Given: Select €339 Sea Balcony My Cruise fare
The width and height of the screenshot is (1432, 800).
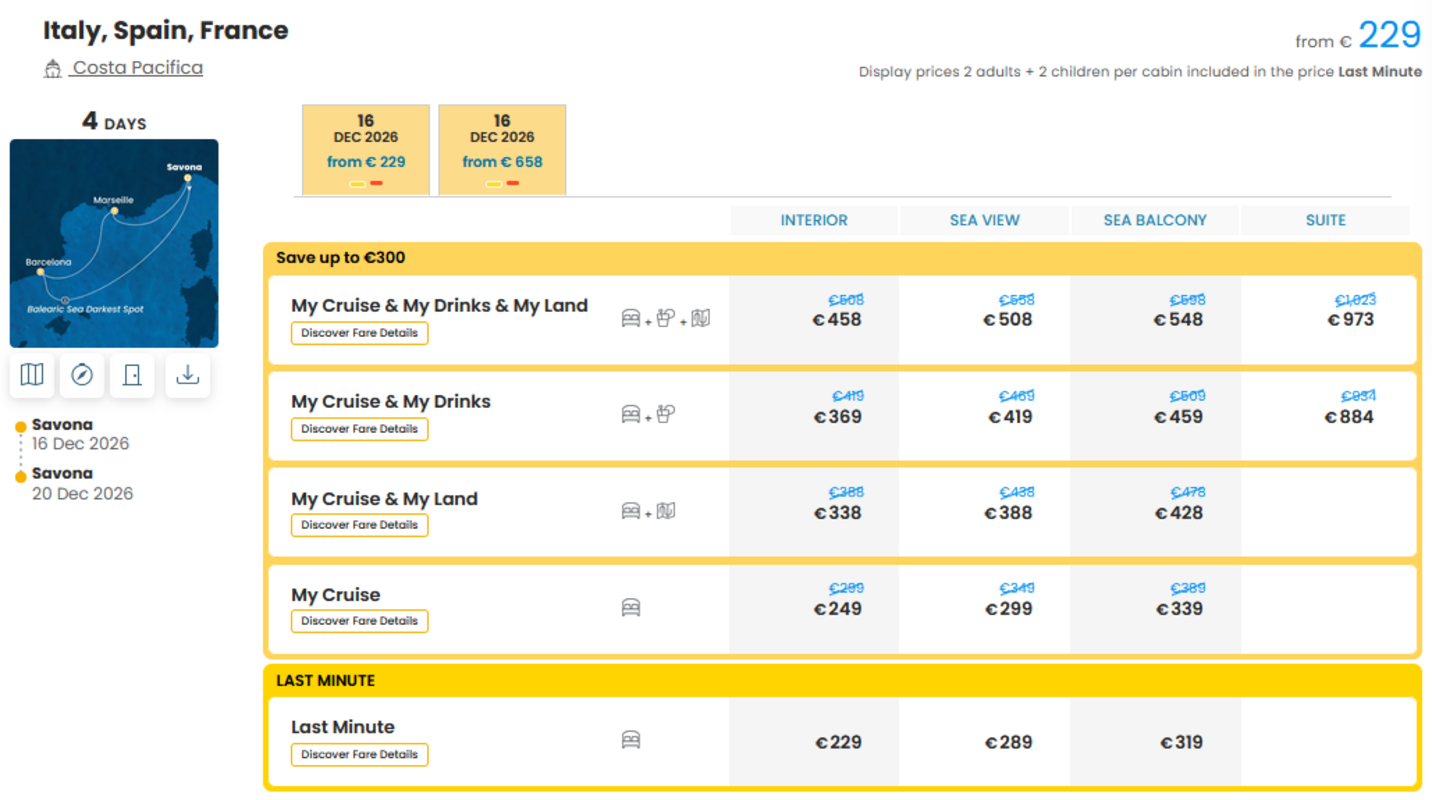Looking at the screenshot, I should (1179, 609).
